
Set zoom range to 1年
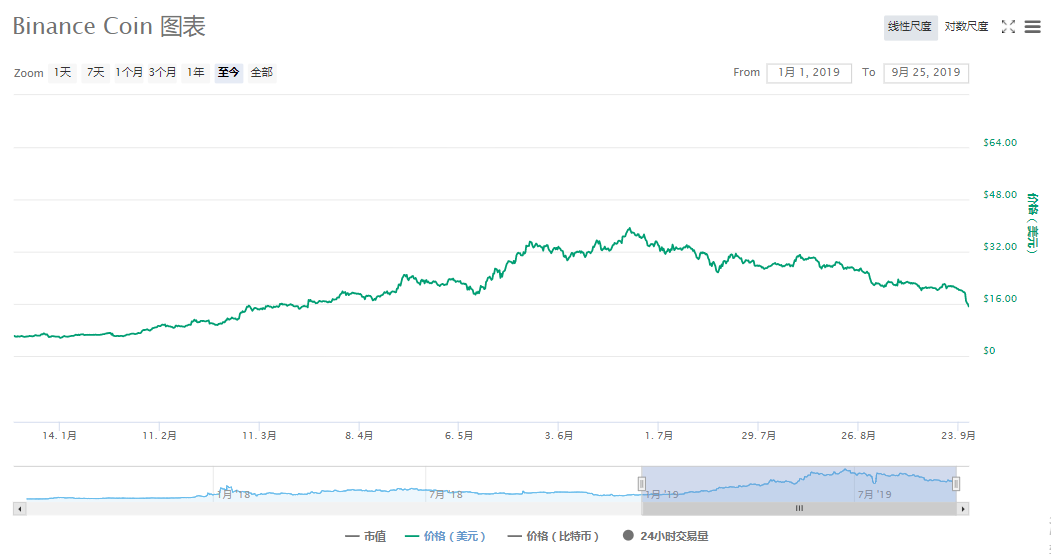point(196,72)
